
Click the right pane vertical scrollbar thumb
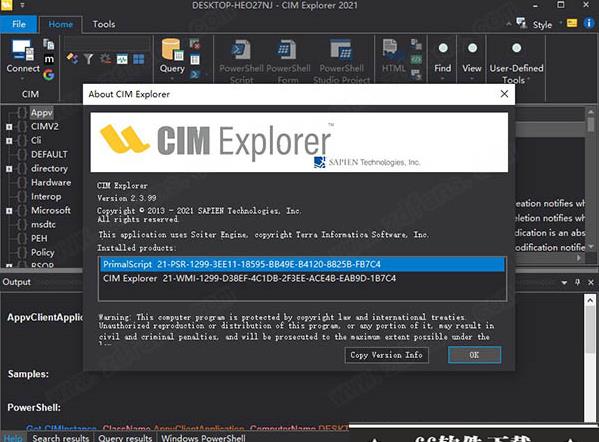tap(591, 124)
